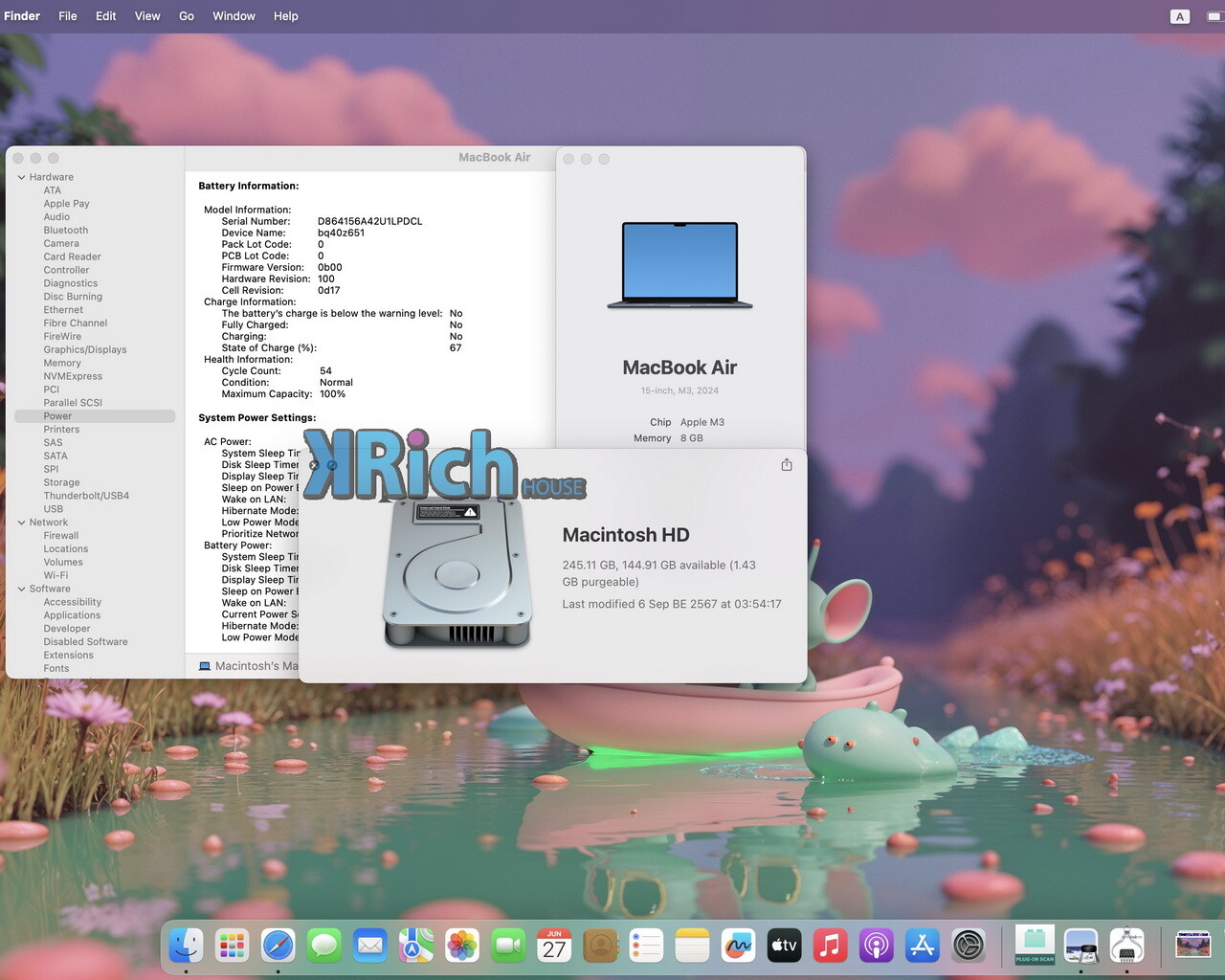Select Printers in Hardware list
Viewport: 1225px width, 980px height.
(61, 430)
